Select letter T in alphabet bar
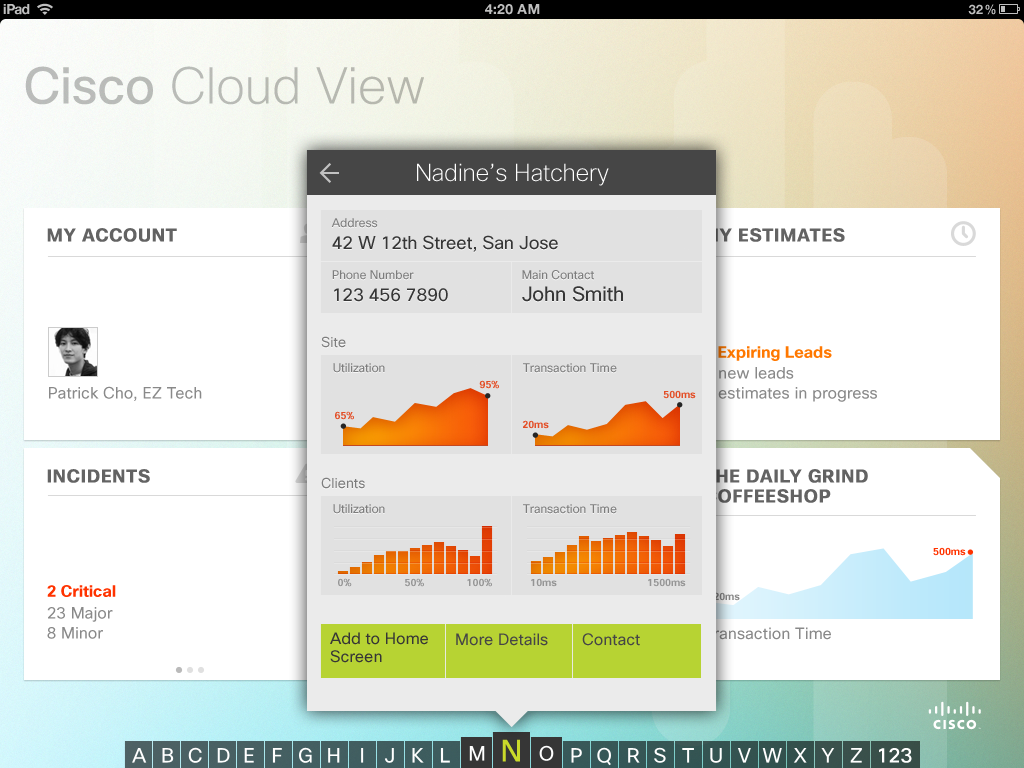 [x=688, y=756]
